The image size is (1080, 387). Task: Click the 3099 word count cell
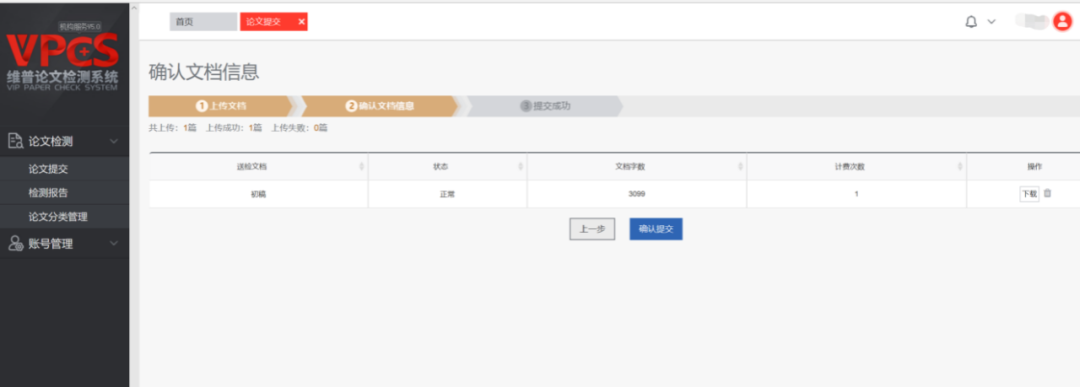tap(636, 194)
